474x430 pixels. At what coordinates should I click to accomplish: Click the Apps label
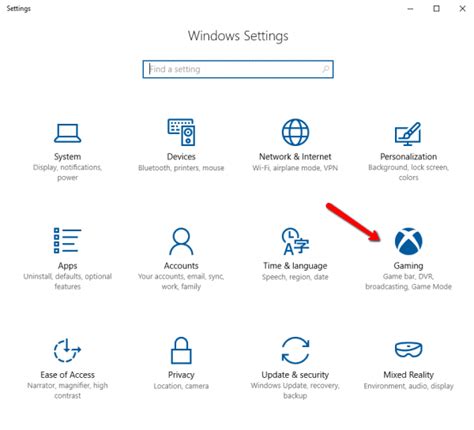67,266
